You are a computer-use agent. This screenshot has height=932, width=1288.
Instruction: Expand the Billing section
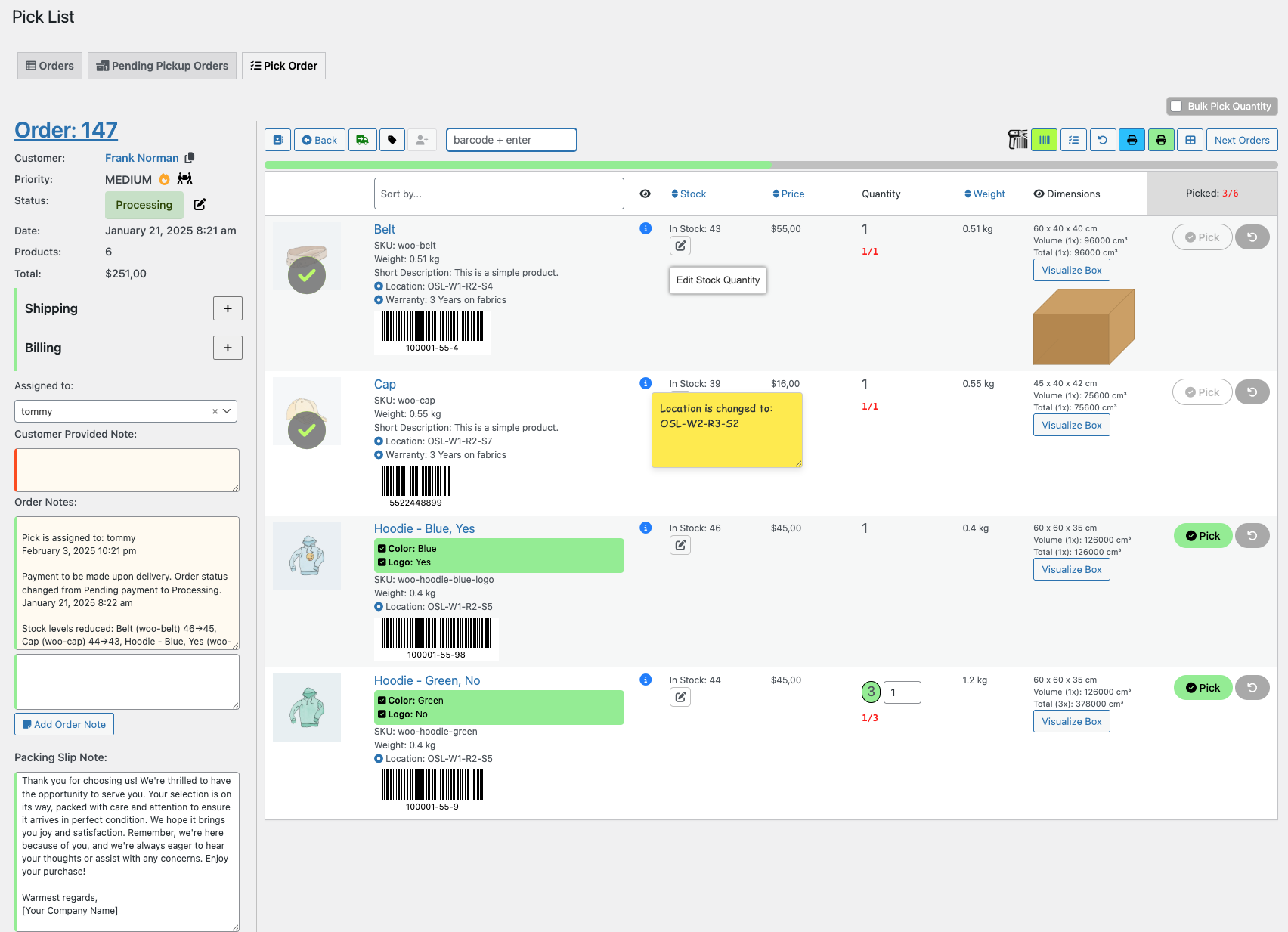(228, 348)
